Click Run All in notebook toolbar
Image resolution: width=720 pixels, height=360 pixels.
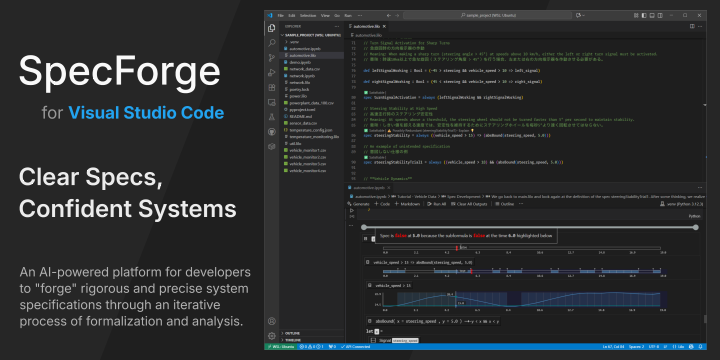point(437,203)
